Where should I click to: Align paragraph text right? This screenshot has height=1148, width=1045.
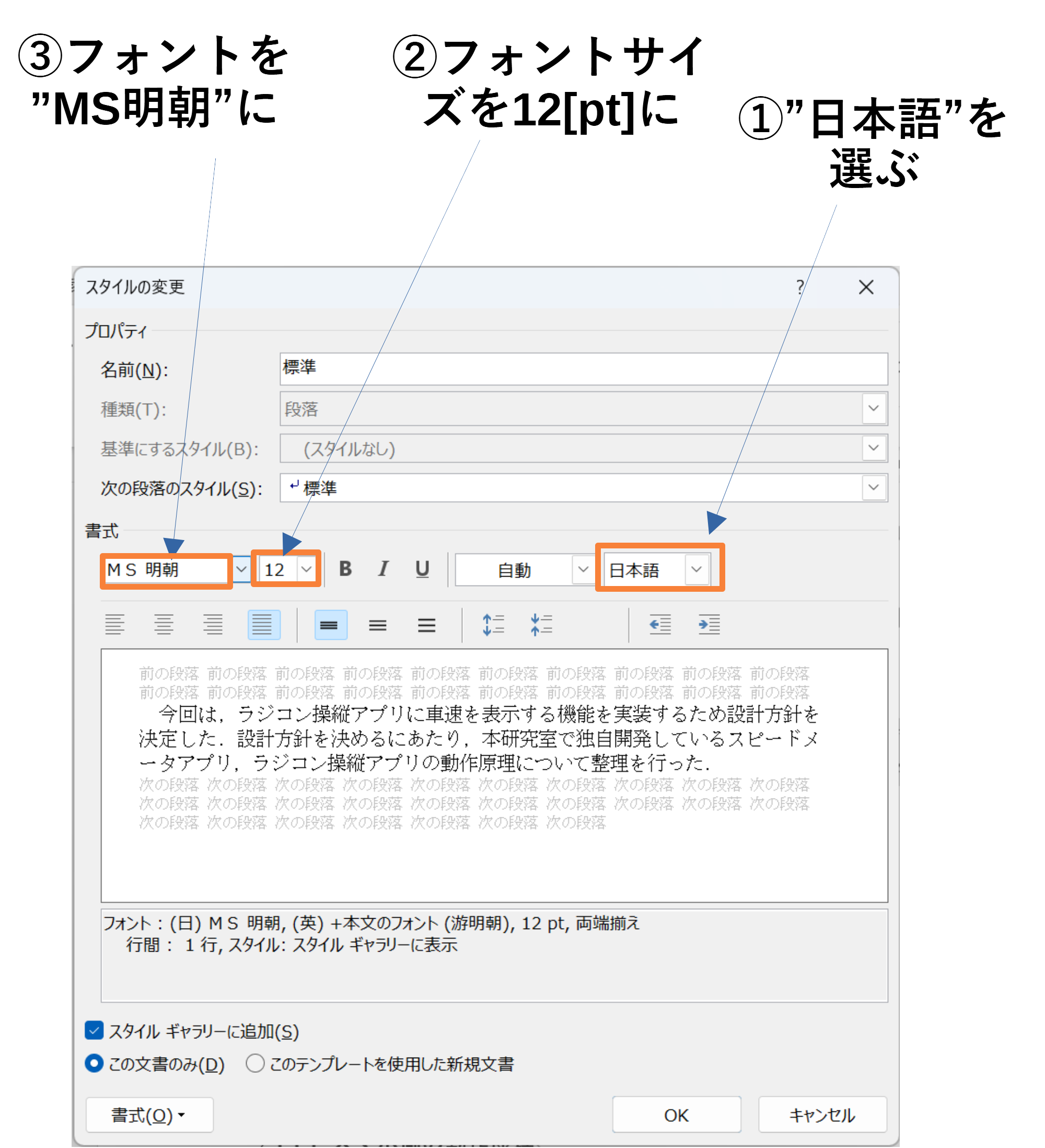pyautogui.click(x=213, y=625)
